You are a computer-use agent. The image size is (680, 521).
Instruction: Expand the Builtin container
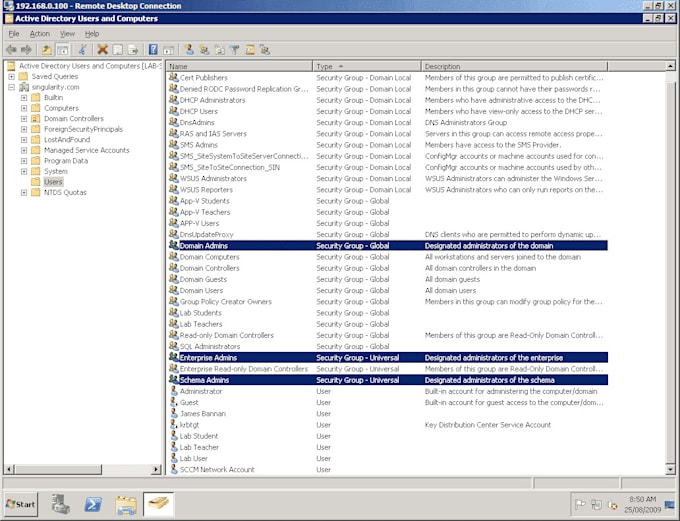[x=24, y=98]
